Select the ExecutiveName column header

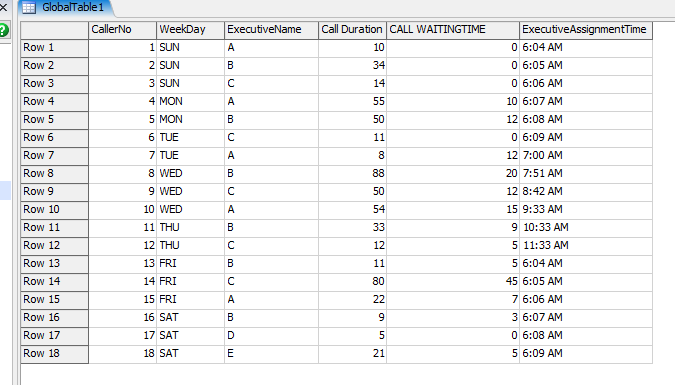[x=271, y=30]
